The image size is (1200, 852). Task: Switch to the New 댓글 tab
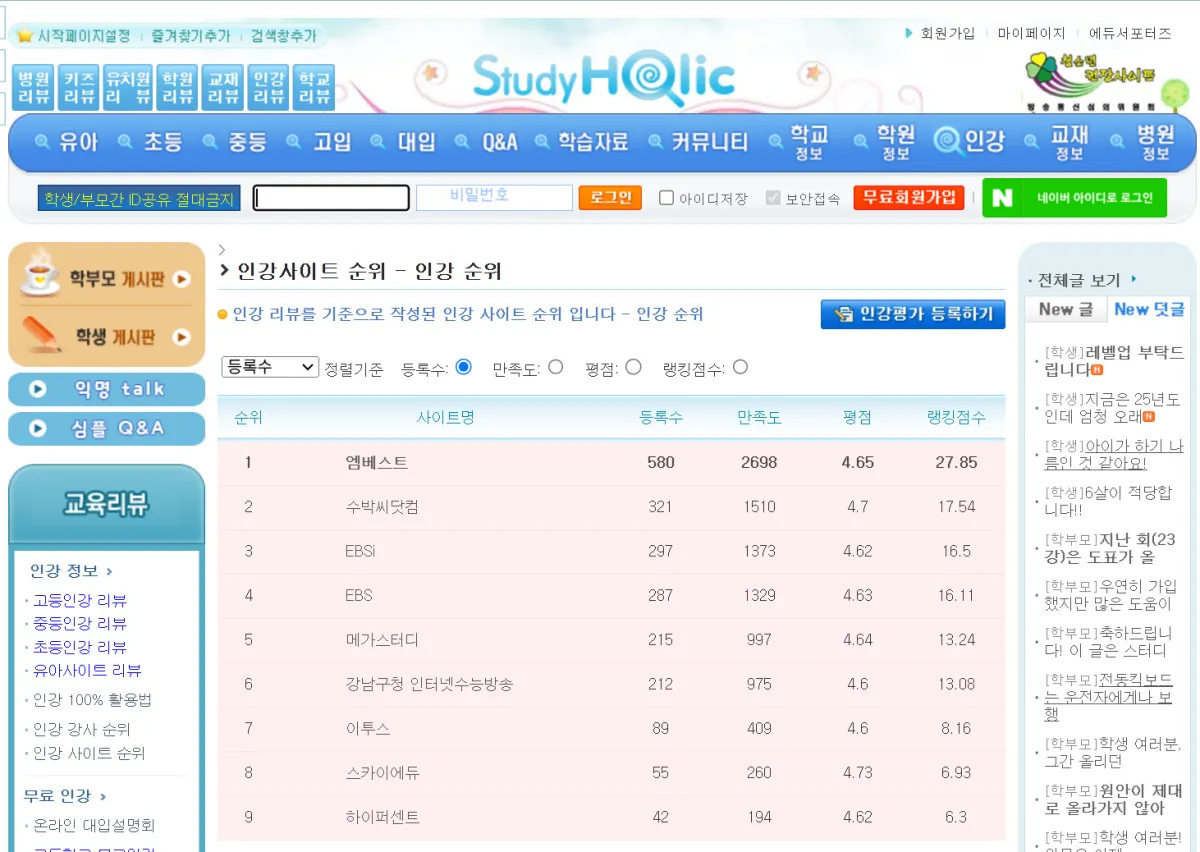pos(1149,310)
